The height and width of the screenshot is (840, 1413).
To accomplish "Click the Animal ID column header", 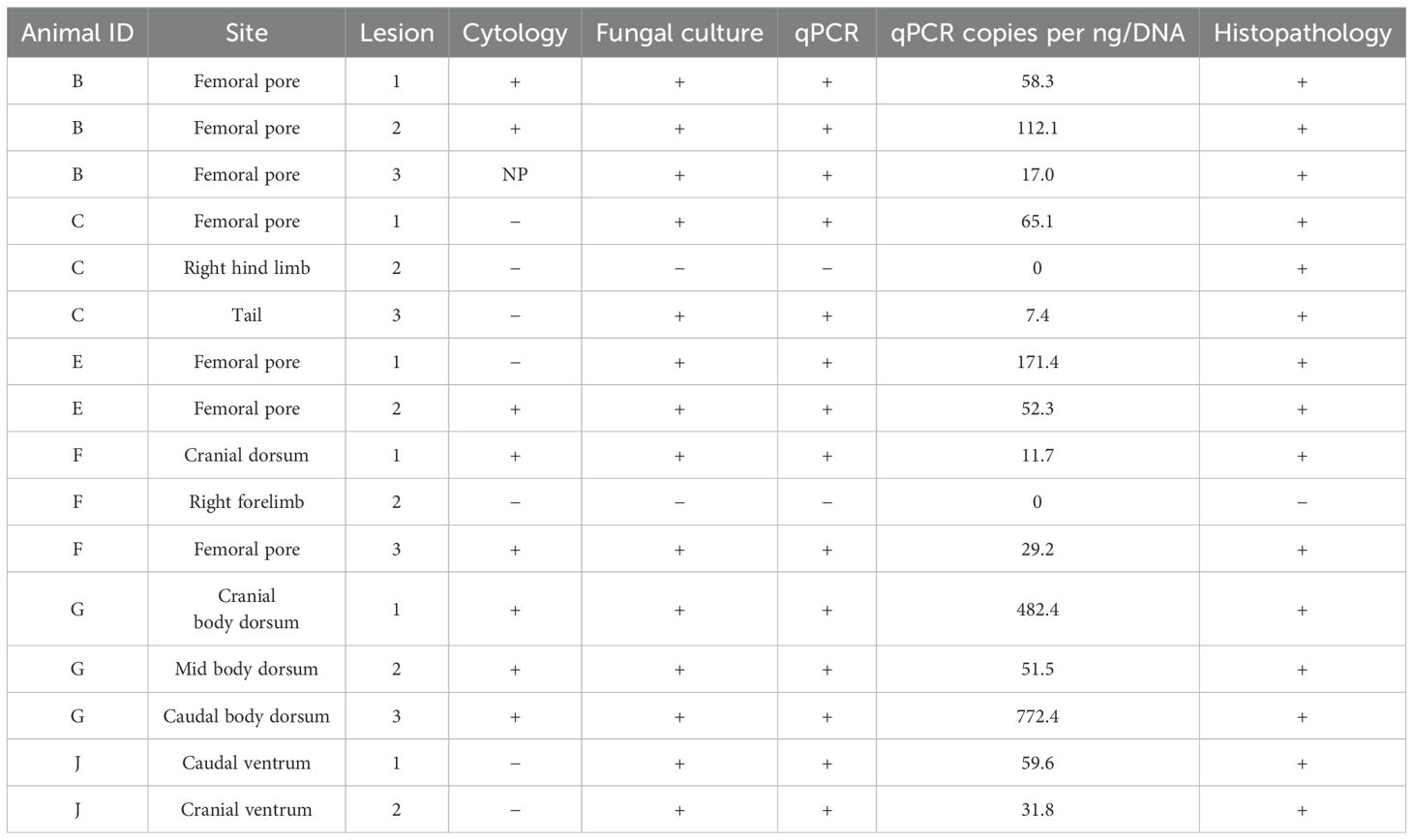I will click(x=77, y=33).
